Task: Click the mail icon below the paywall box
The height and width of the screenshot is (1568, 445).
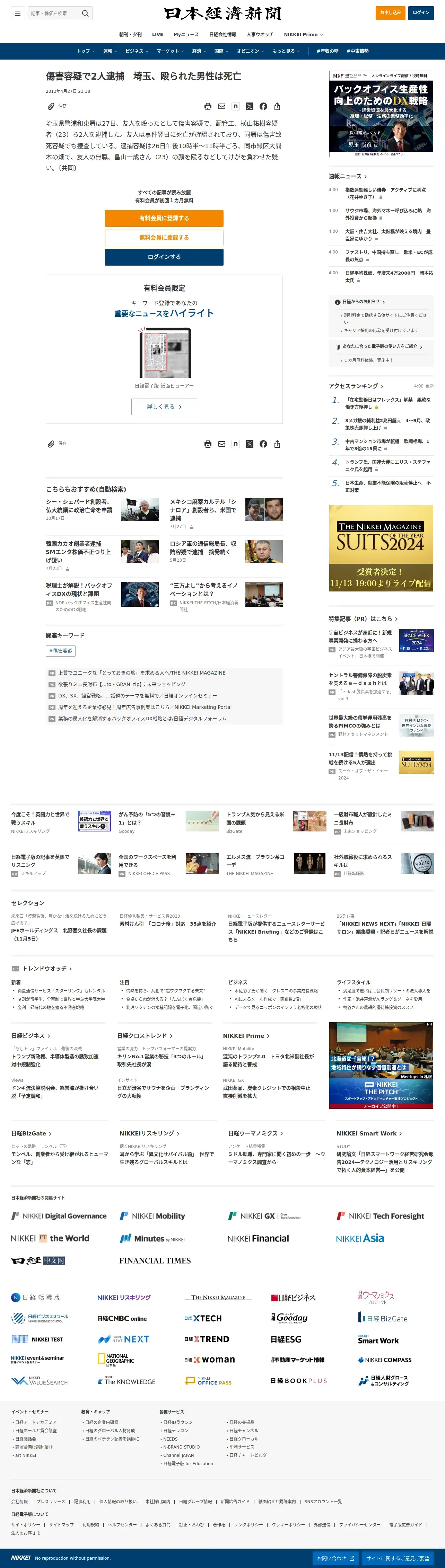Action: [222, 444]
